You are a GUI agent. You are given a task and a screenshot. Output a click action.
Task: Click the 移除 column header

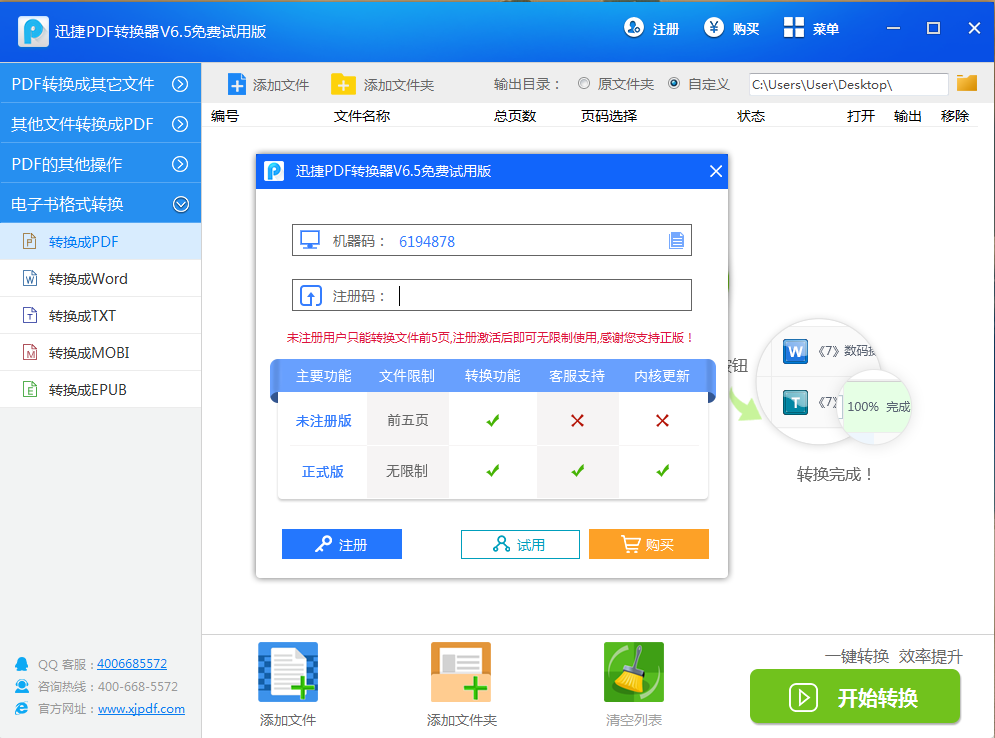coord(954,116)
